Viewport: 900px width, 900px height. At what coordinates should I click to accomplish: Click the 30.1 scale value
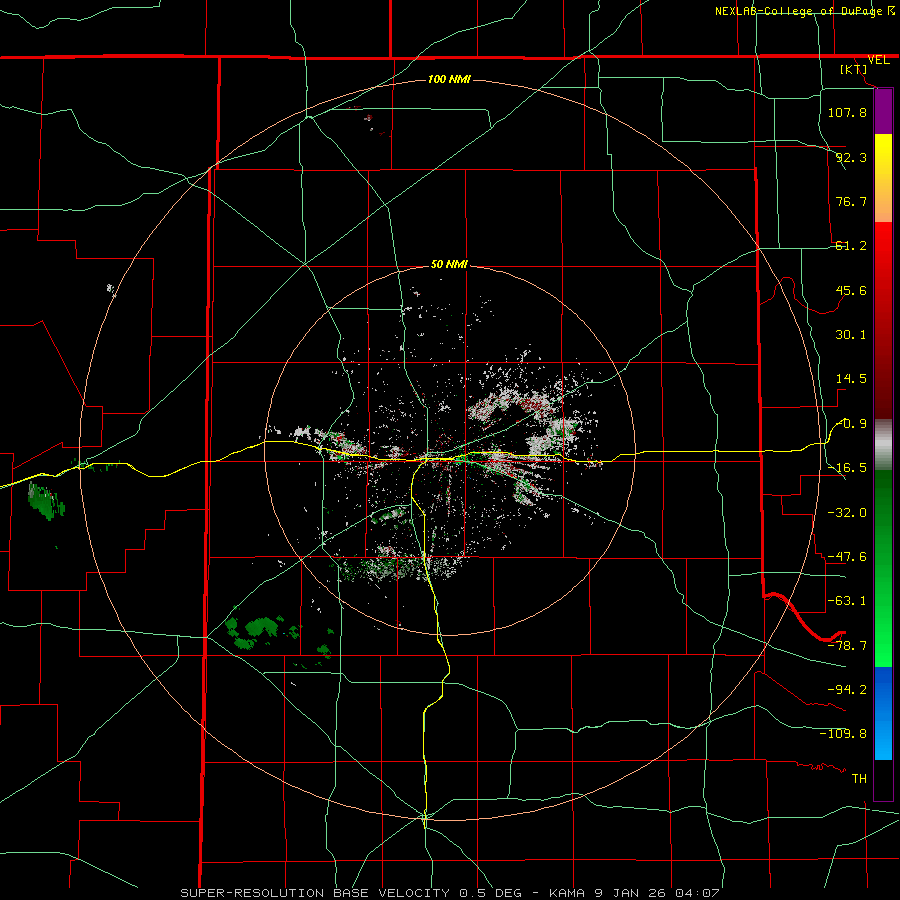tap(851, 335)
